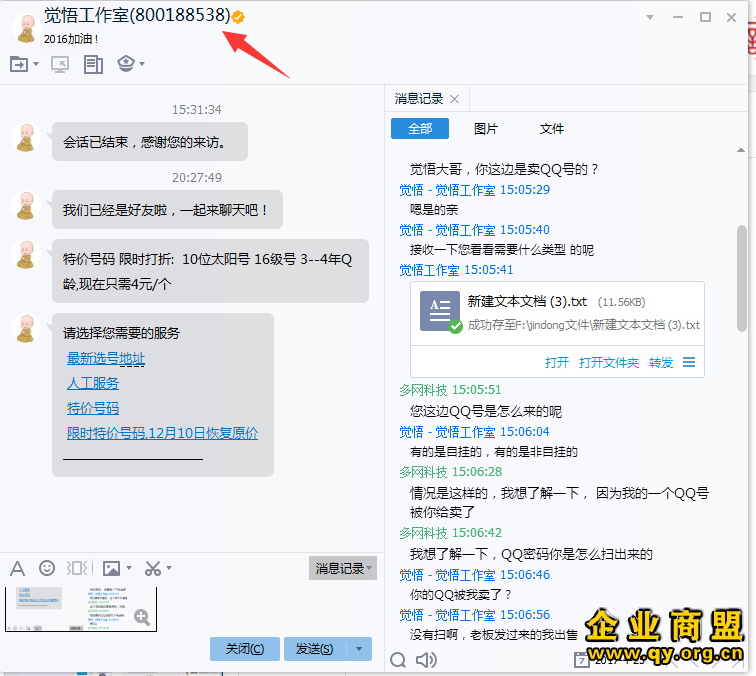Click the message 您这边QQ号是怎么来的呢
The height and width of the screenshot is (676, 756).
click(486, 411)
